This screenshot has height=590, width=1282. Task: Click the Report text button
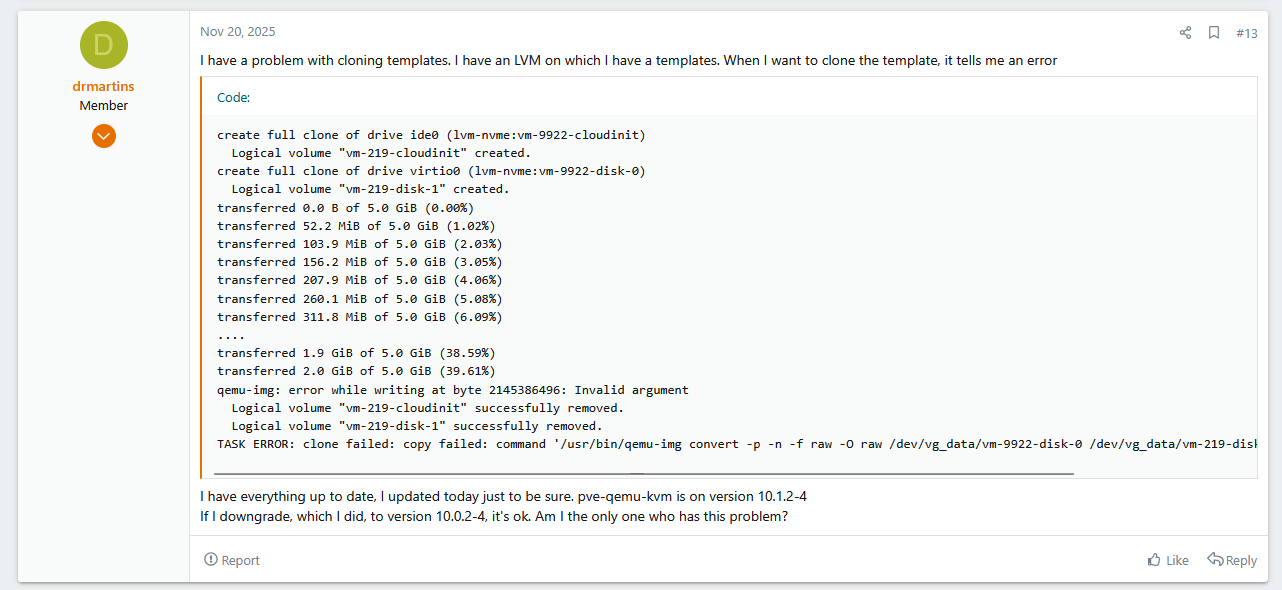tap(241, 560)
